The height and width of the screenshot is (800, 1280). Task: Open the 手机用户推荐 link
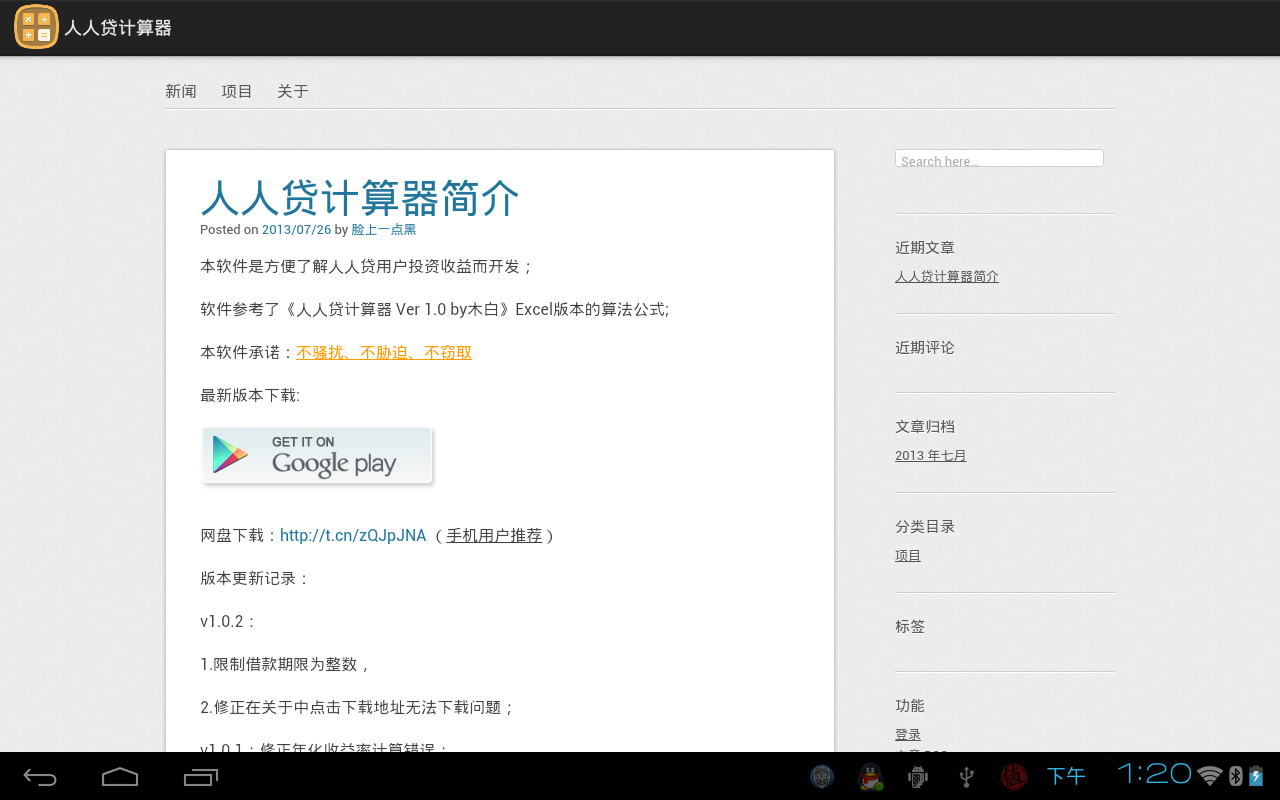494,535
